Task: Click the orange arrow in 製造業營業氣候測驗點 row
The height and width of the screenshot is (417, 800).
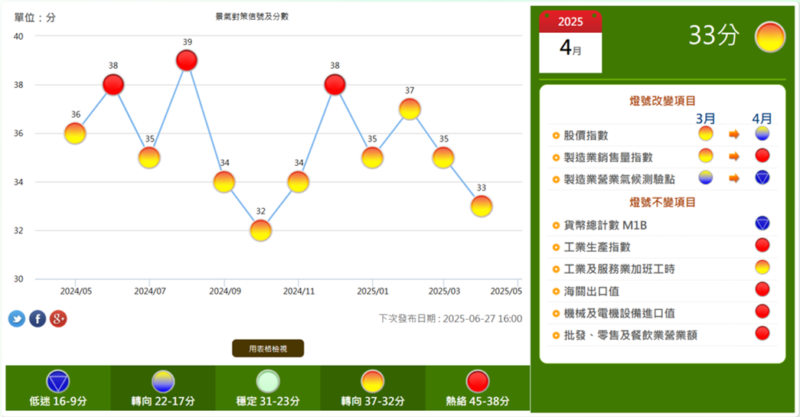Action: point(734,178)
